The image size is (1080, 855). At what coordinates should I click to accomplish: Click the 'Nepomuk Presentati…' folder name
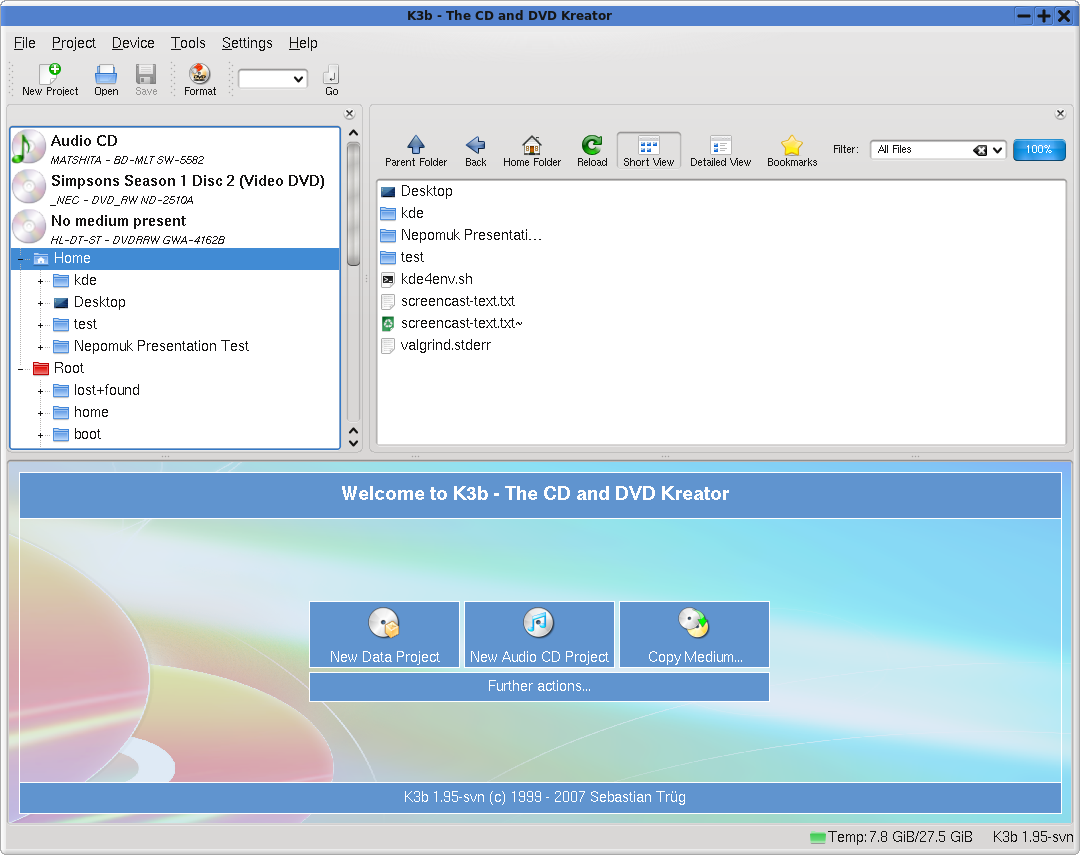pyautogui.click(x=471, y=235)
